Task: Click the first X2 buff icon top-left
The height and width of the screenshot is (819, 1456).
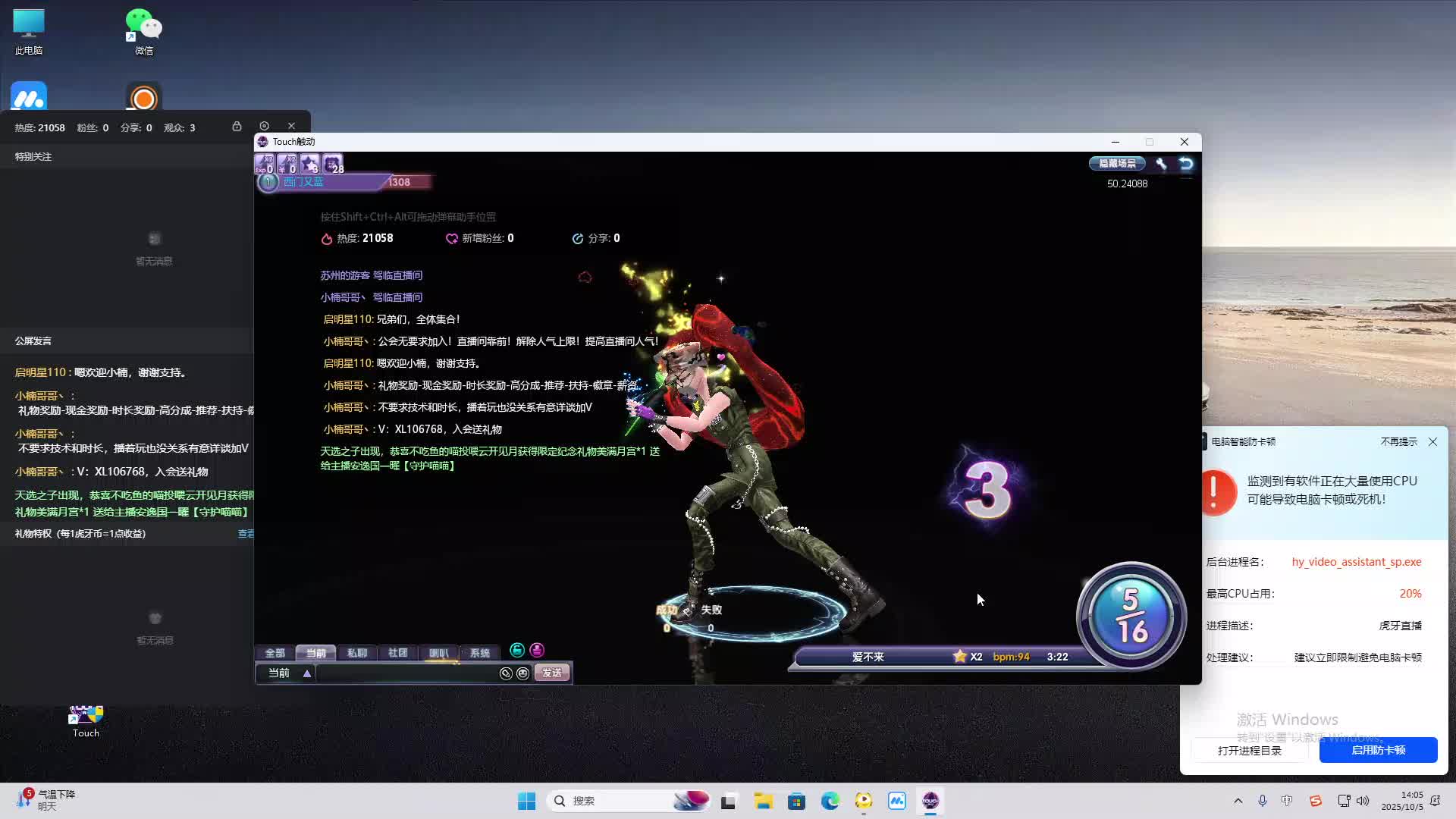Action: (264, 163)
